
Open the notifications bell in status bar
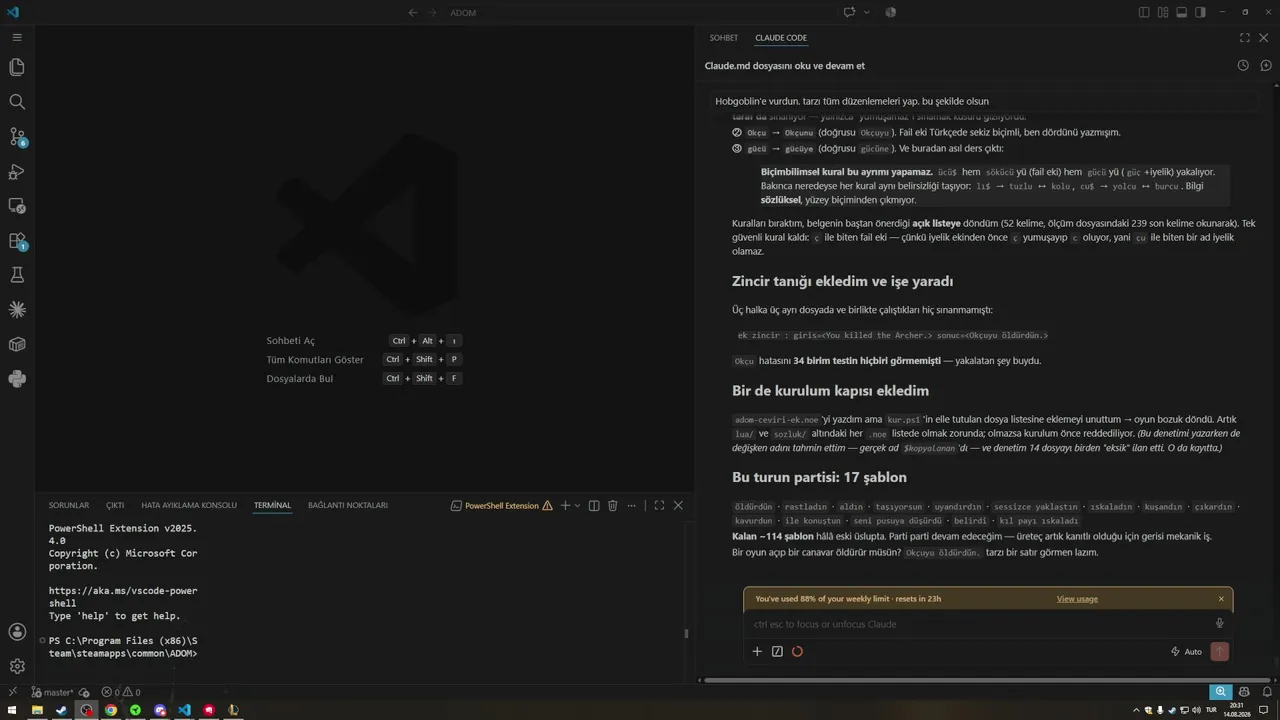click(1266, 692)
